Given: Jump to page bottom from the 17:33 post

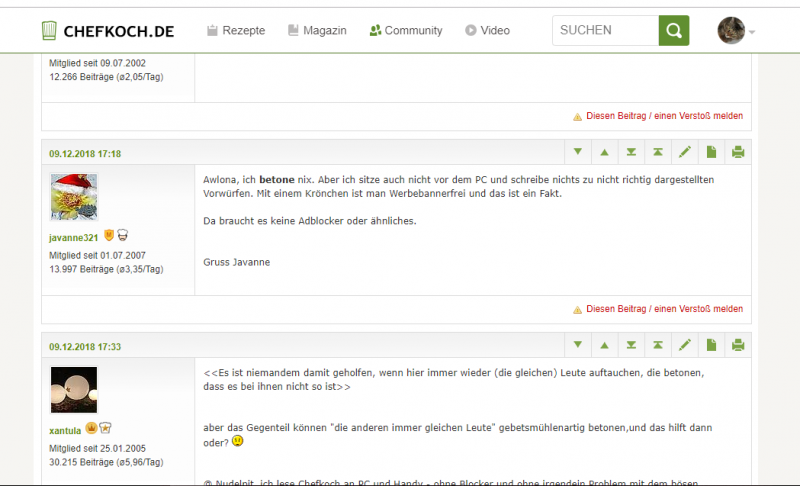Looking at the screenshot, I should (x=631, y=346).
